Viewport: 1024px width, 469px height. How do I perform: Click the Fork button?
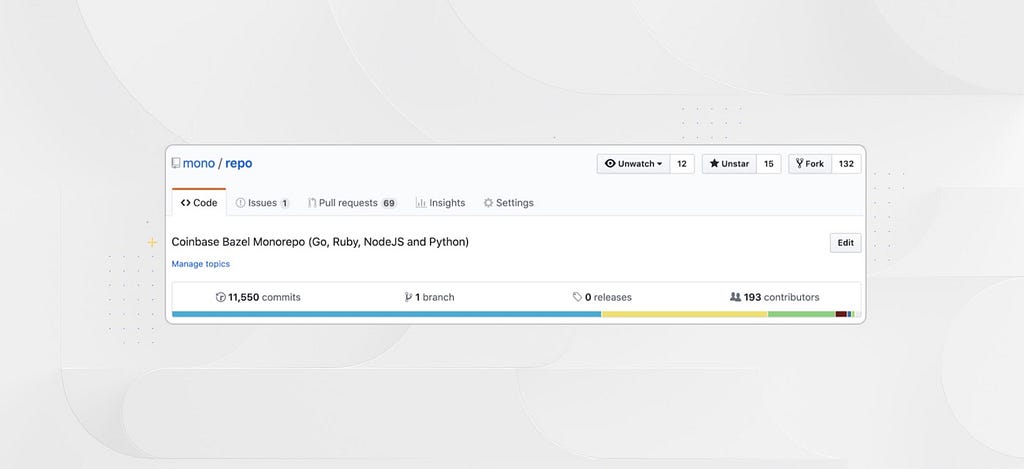click(x=810, y=164)
